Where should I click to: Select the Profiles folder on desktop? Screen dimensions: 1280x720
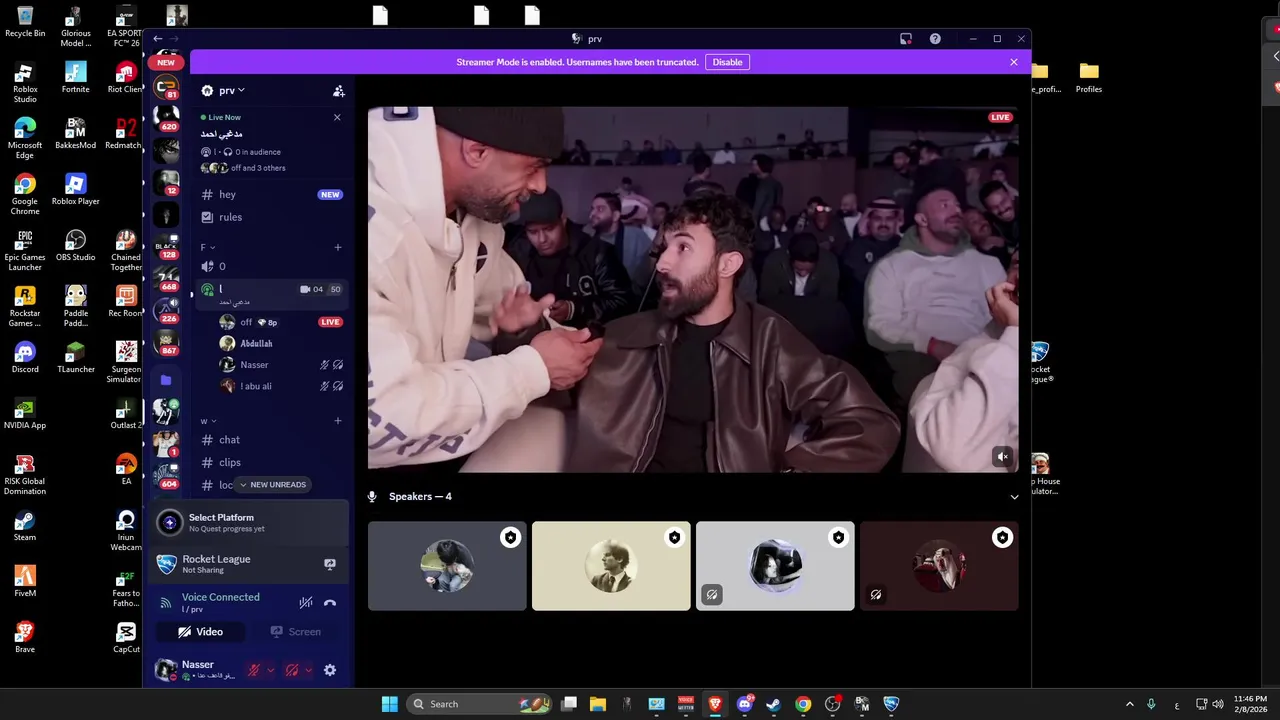pyautogui.click(x=1089, y=78)
